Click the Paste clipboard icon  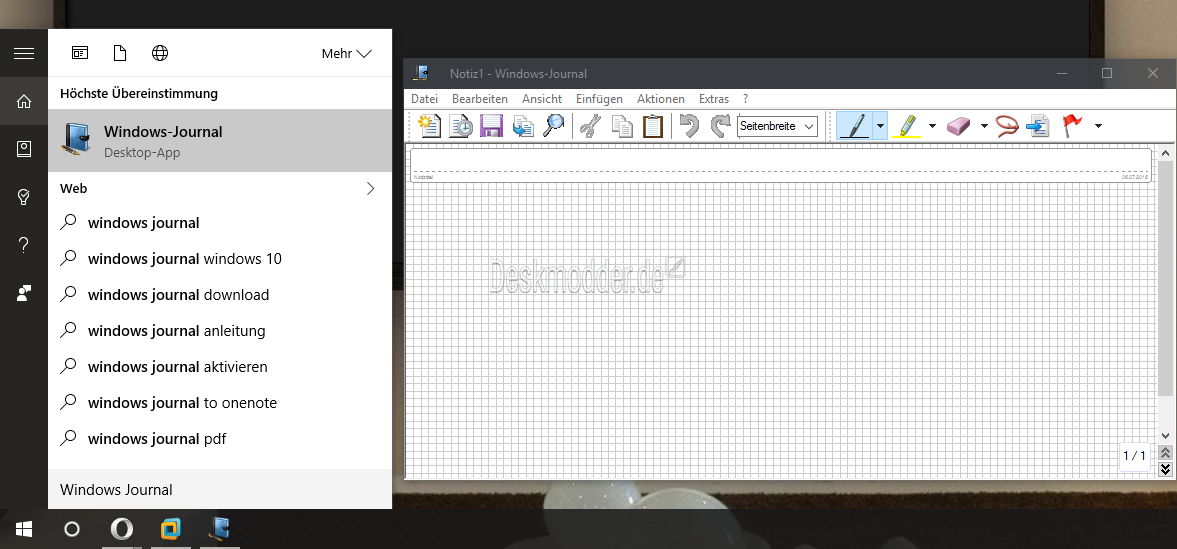[x=653, y=126]
